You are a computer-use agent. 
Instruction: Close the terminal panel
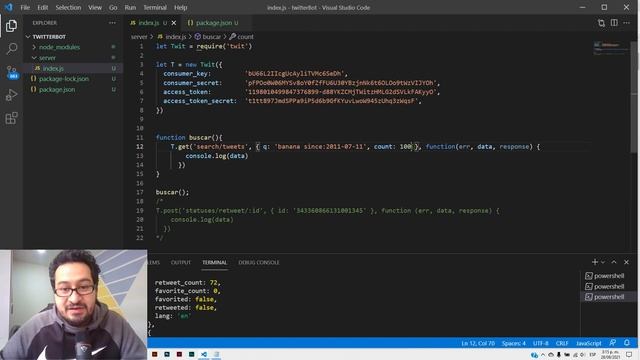point(627,262)
